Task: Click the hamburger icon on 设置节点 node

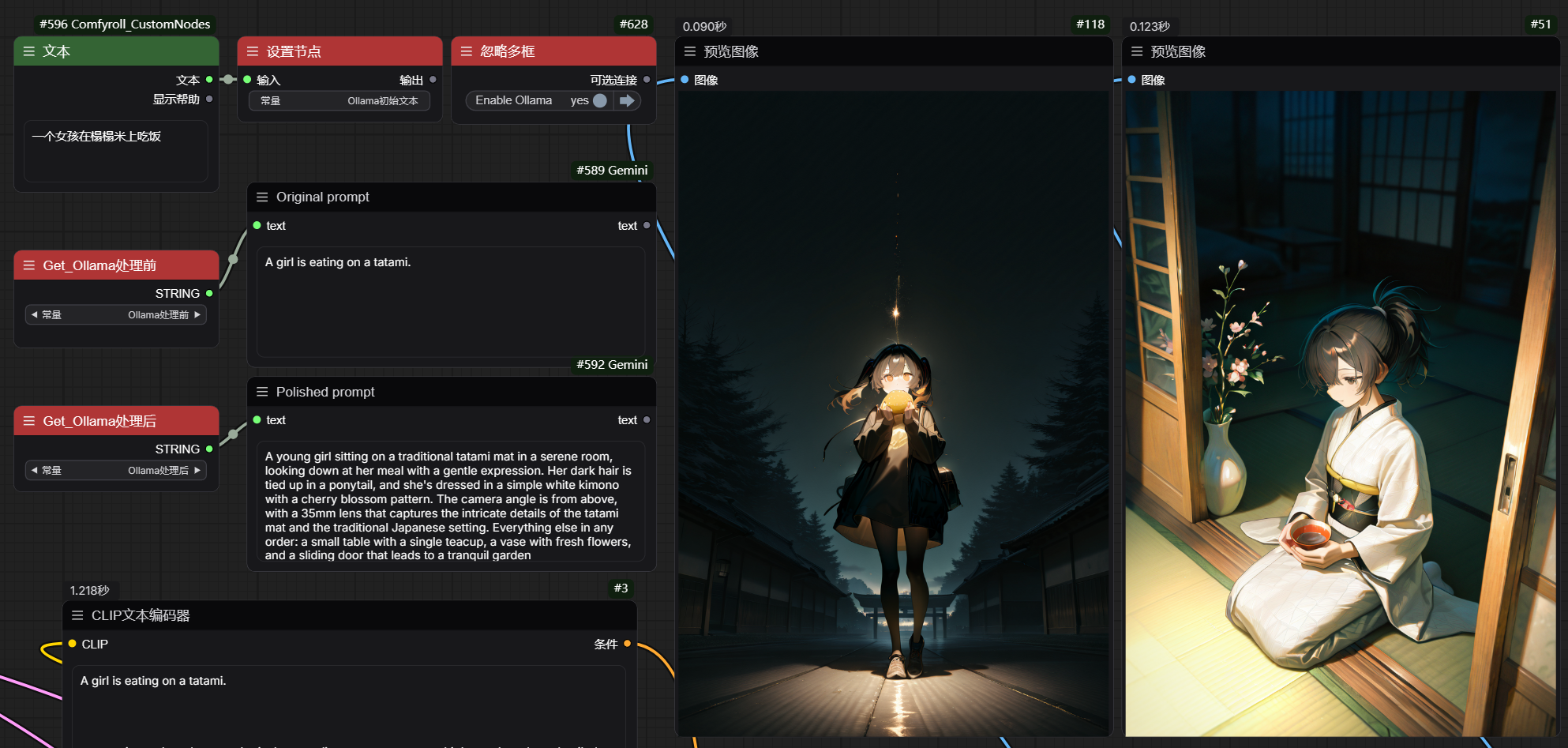Action: (253, 51)
